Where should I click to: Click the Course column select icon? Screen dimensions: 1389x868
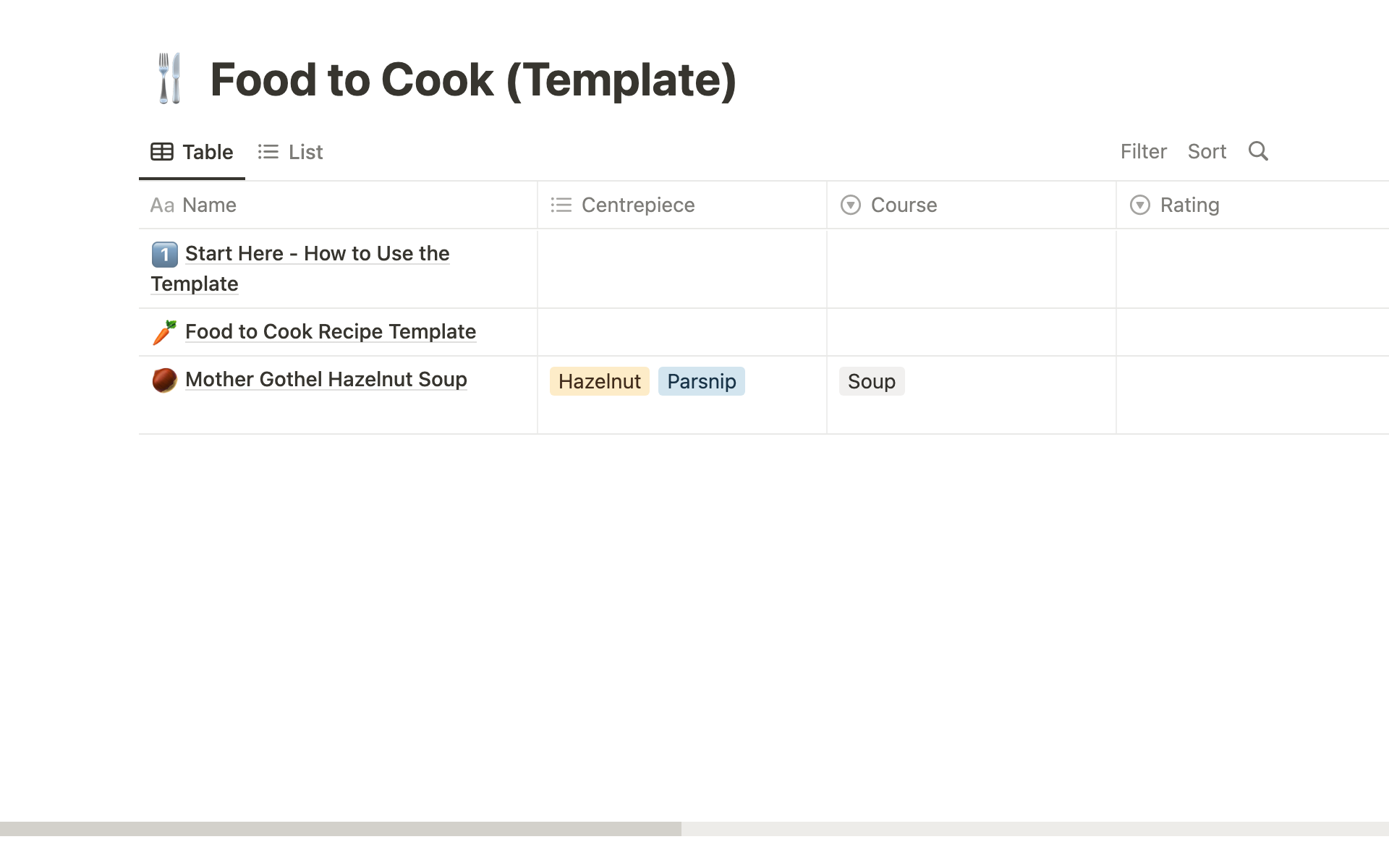click(x=850, y=205)
